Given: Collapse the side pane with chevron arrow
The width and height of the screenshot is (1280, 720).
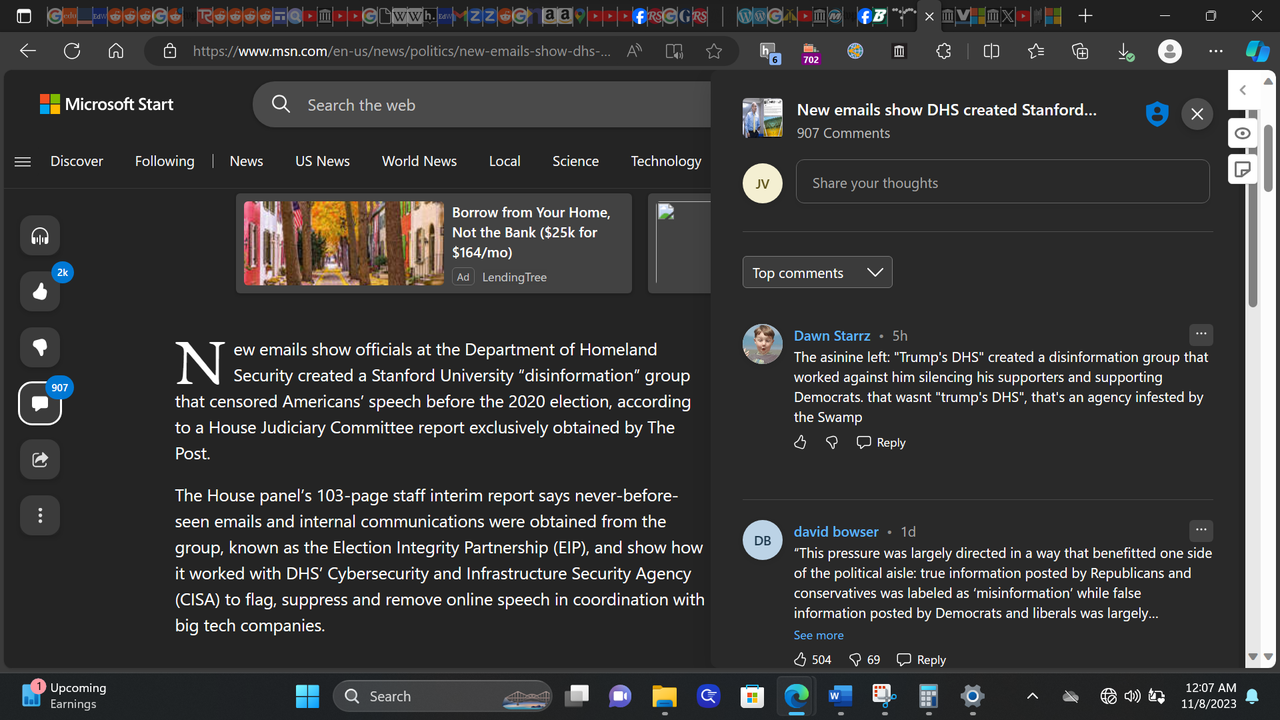Looking at the screenshot, I should tap(1243, 90).
